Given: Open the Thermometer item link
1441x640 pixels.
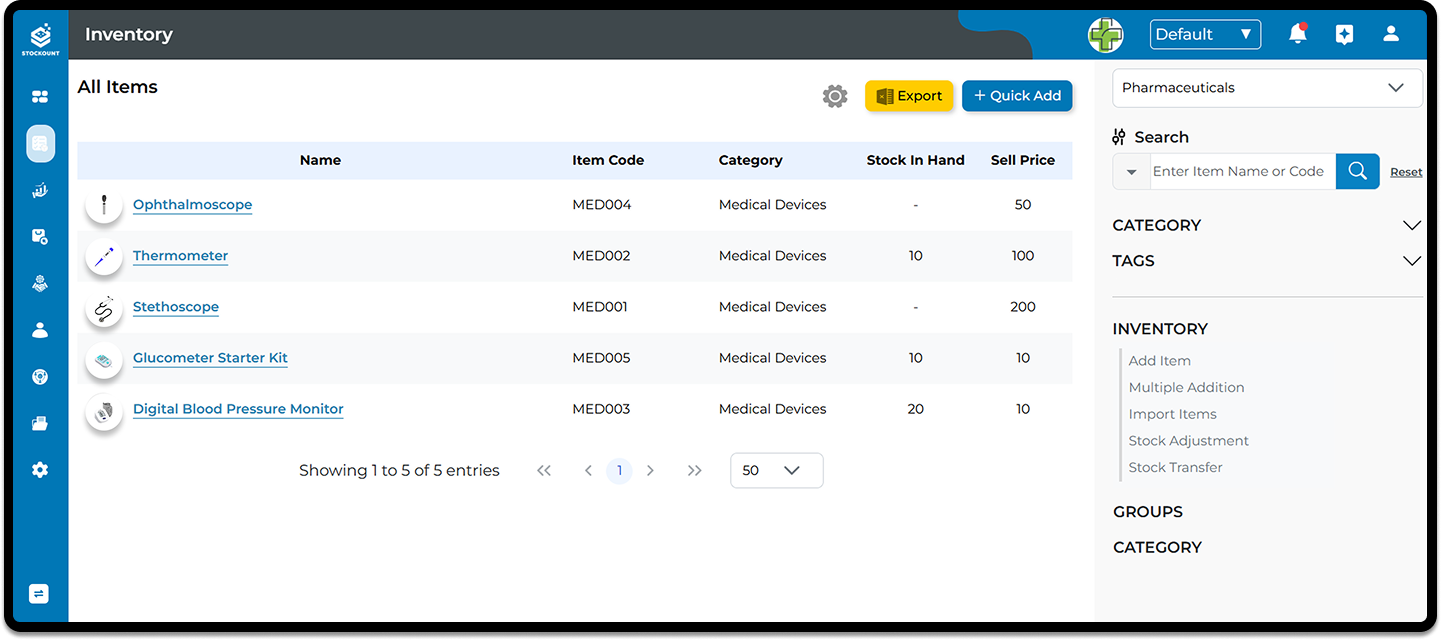Looking at the screenshot, I should click(180, 255).
